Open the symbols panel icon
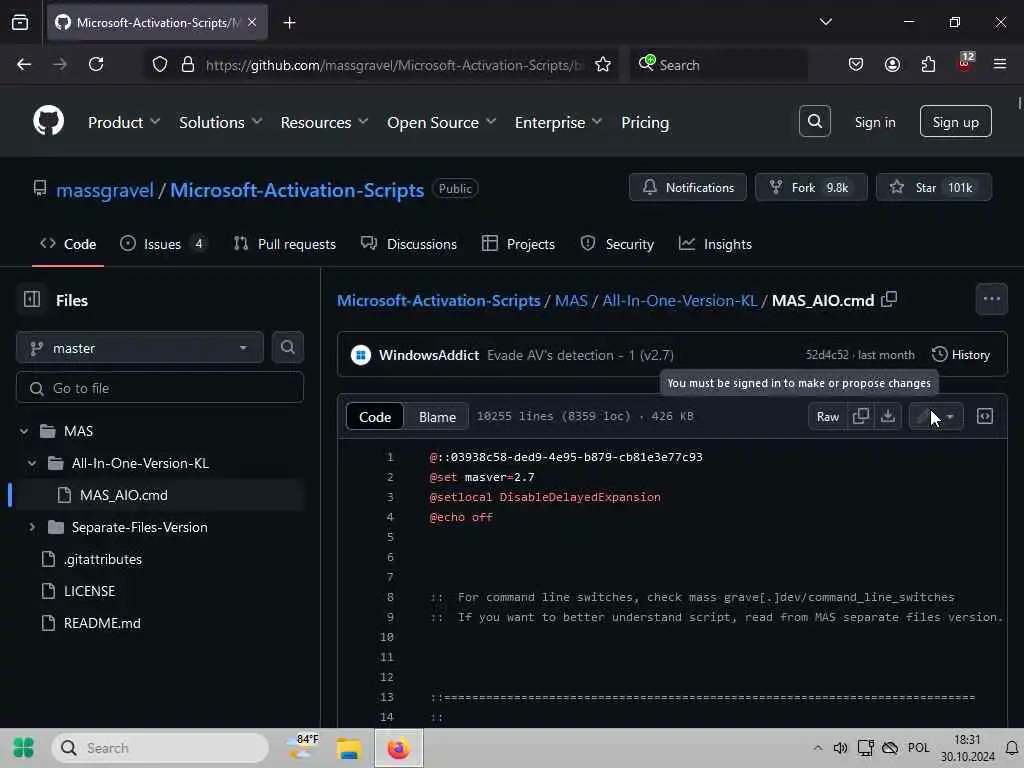Viewport: 1024px width, 768px height. [985, 416]
